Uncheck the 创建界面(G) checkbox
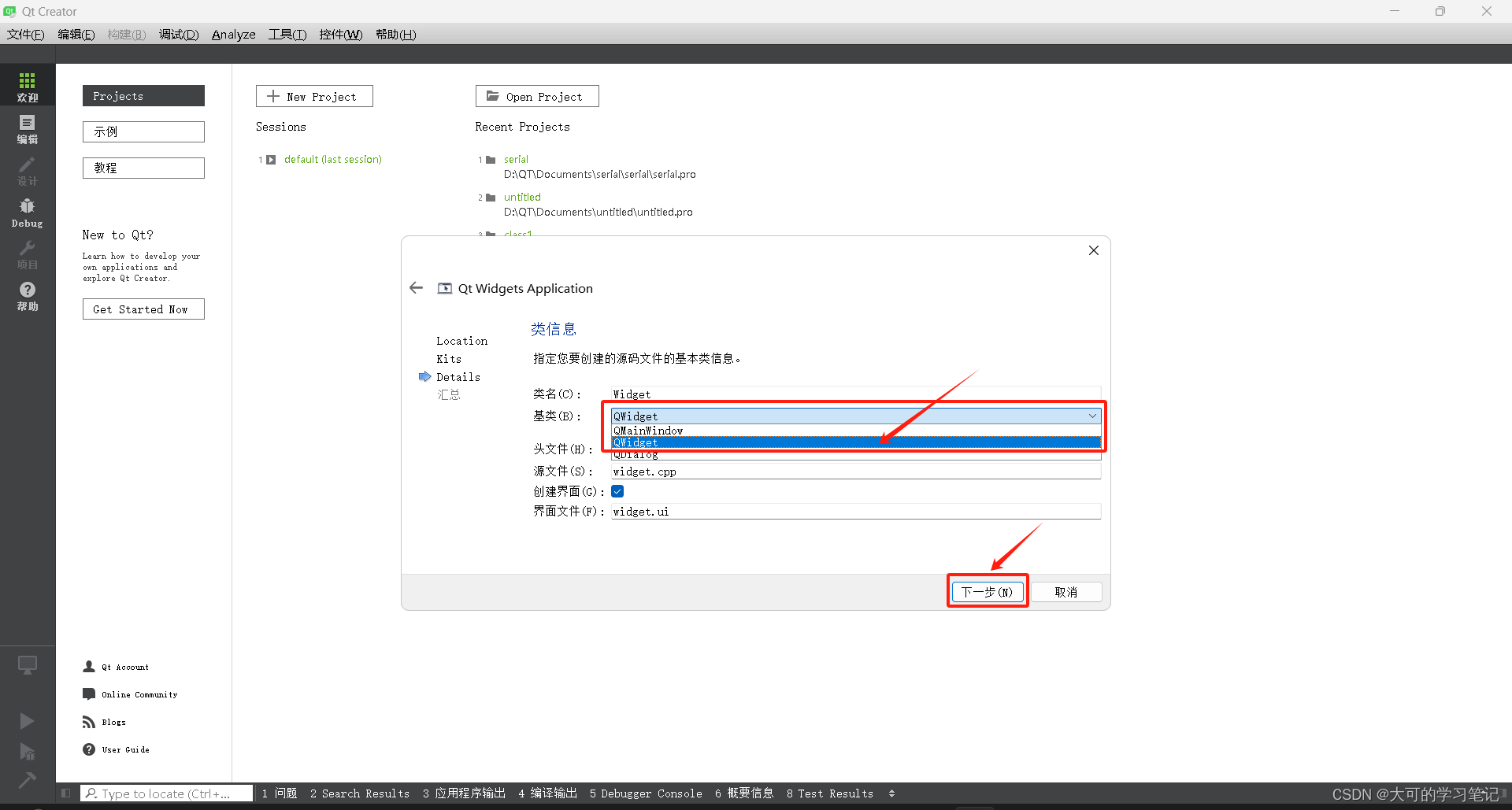Viewport: 1512px width, 810px height. pyautogui.click(x=617, y=491)
